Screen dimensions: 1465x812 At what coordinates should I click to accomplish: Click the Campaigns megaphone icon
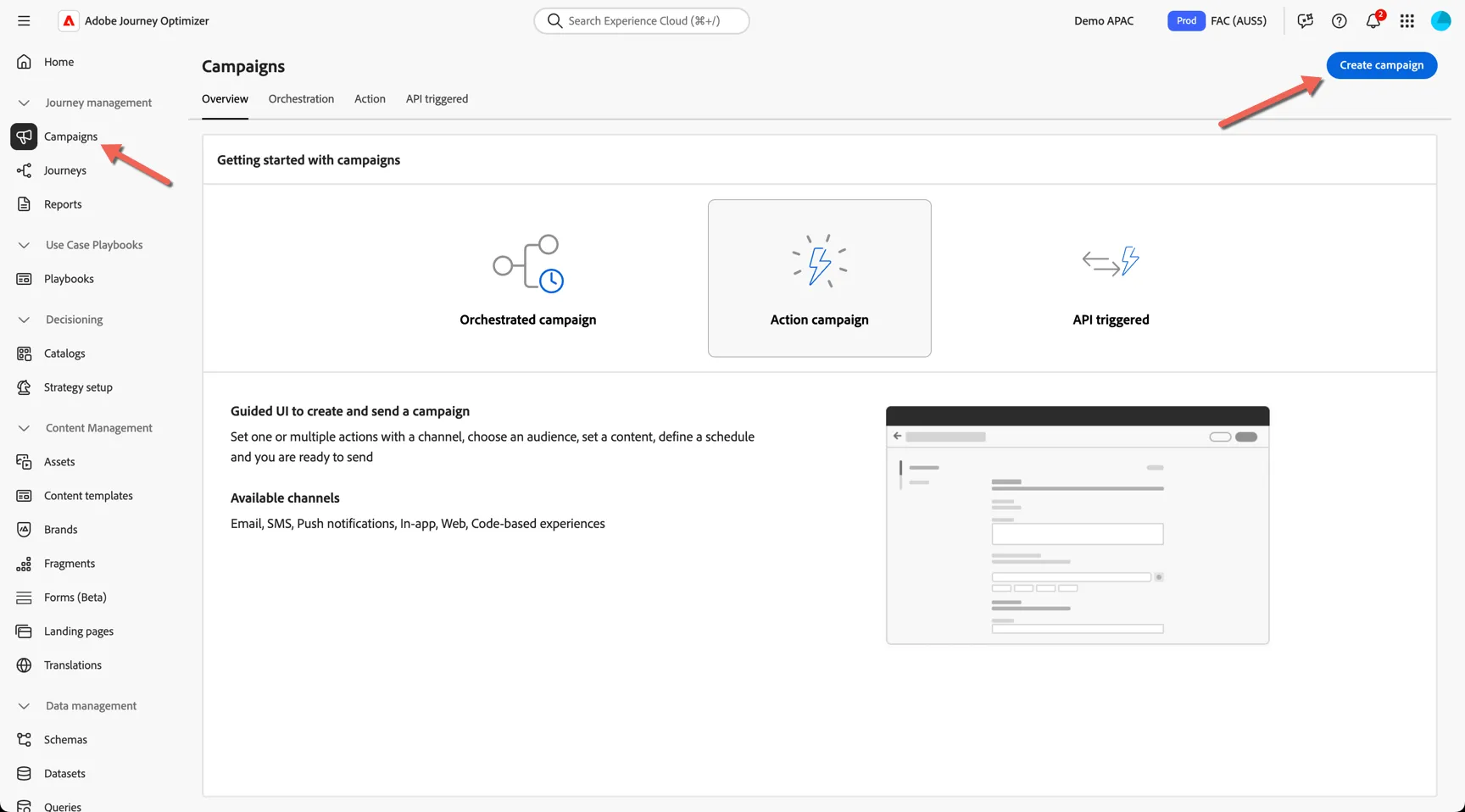pos(24,136)
